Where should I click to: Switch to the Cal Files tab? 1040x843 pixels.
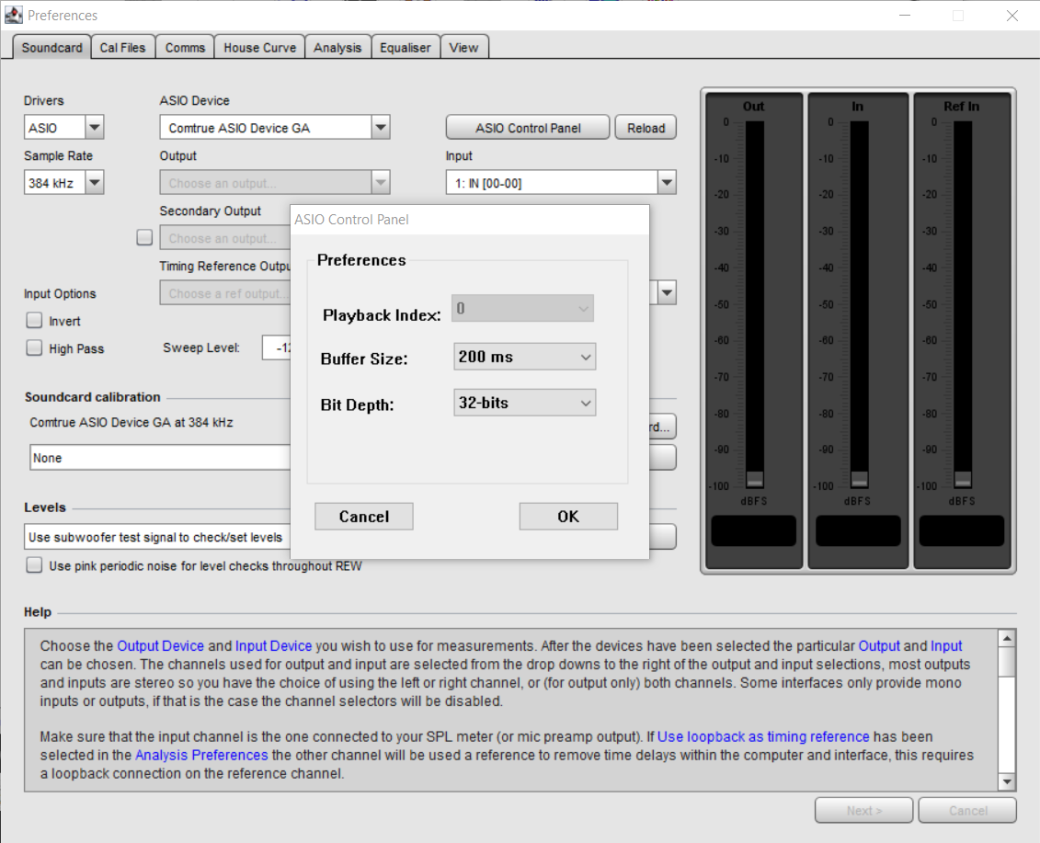click(122, 48)
